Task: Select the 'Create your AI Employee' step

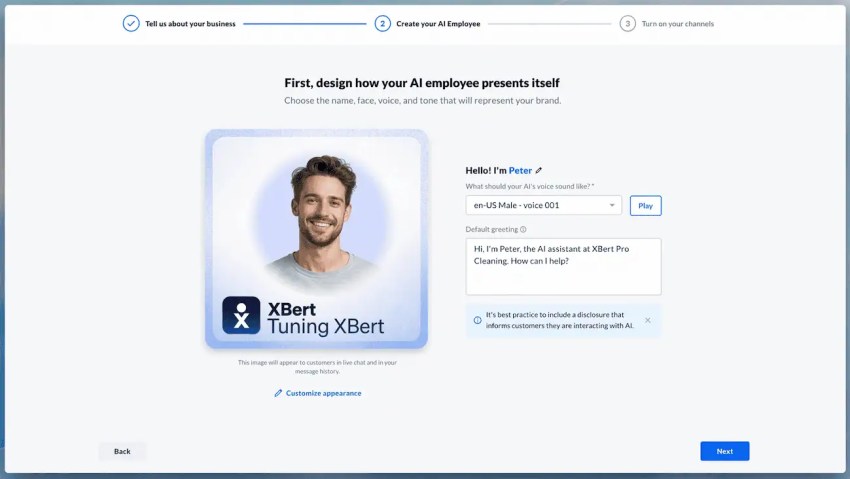Action: click(438, 24)
